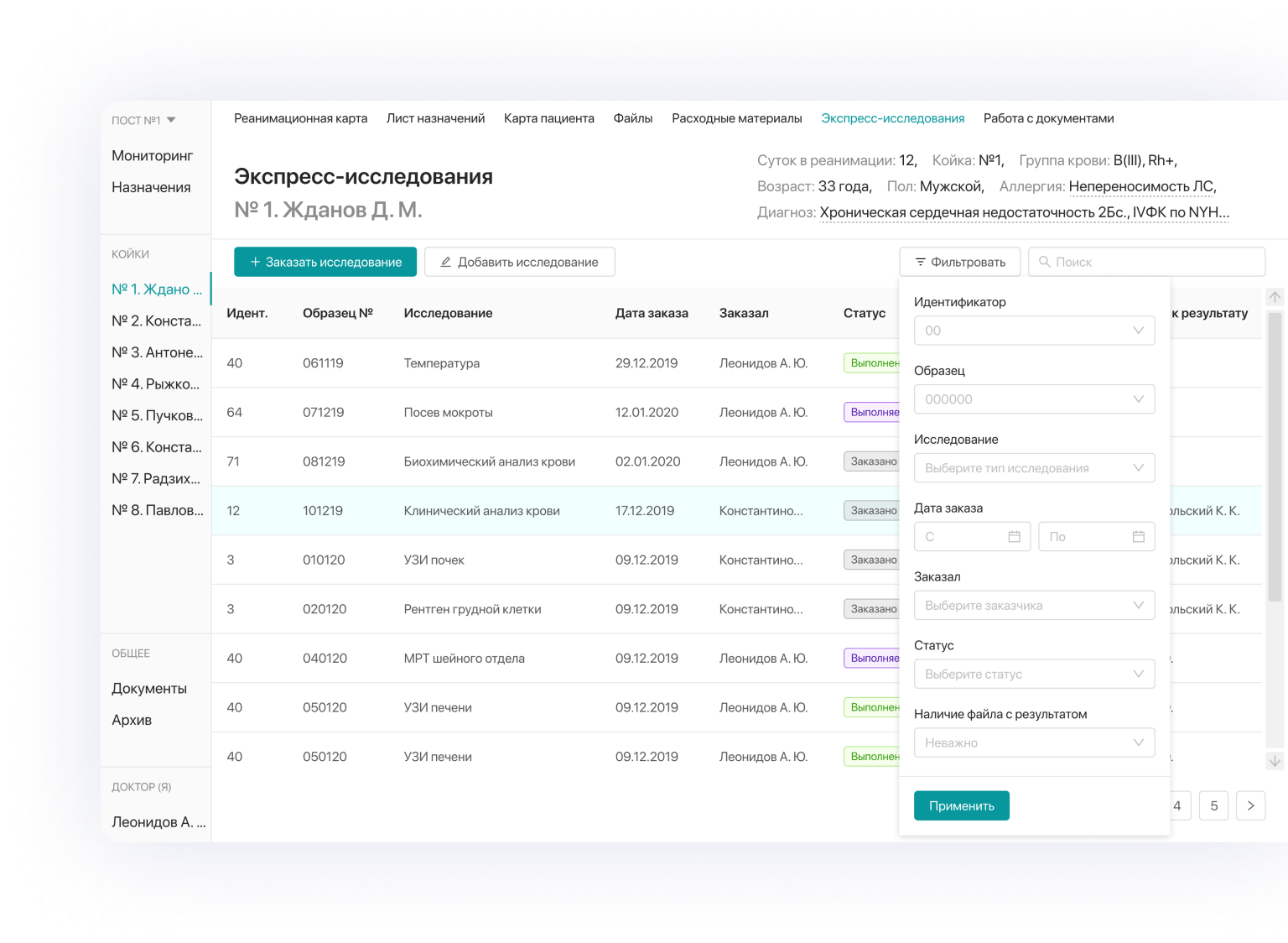Click the scroll-up arrow icon above the table
1288x943 pixels.
tap(1275, 297)
